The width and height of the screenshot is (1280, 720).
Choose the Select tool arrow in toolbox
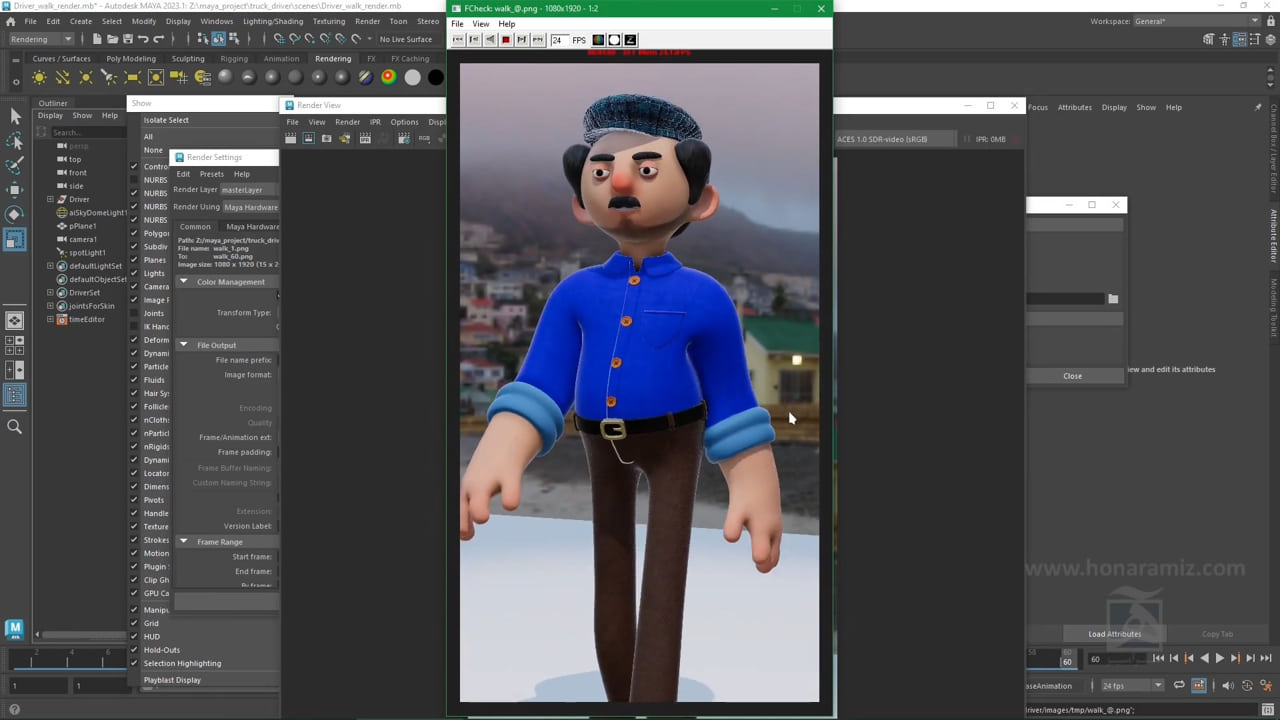pos(15,117)
